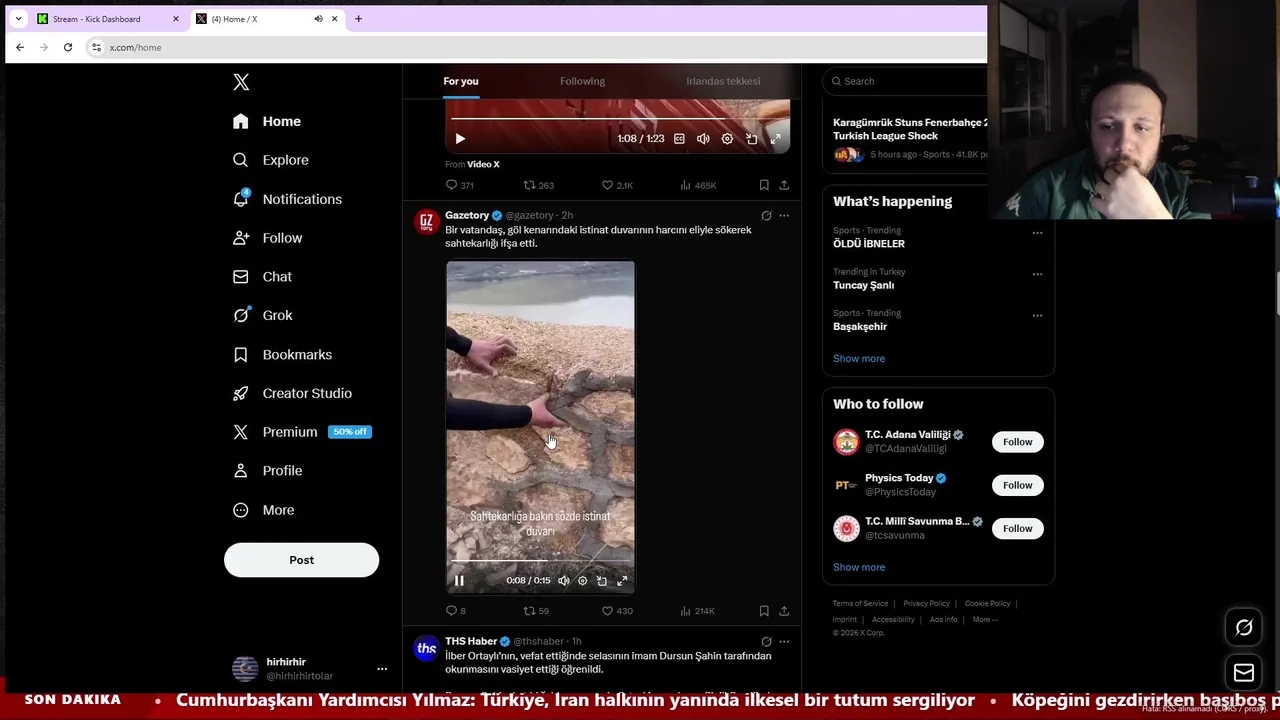
Task: Repost the post with 263 reposts
Action: coord(538,185)
